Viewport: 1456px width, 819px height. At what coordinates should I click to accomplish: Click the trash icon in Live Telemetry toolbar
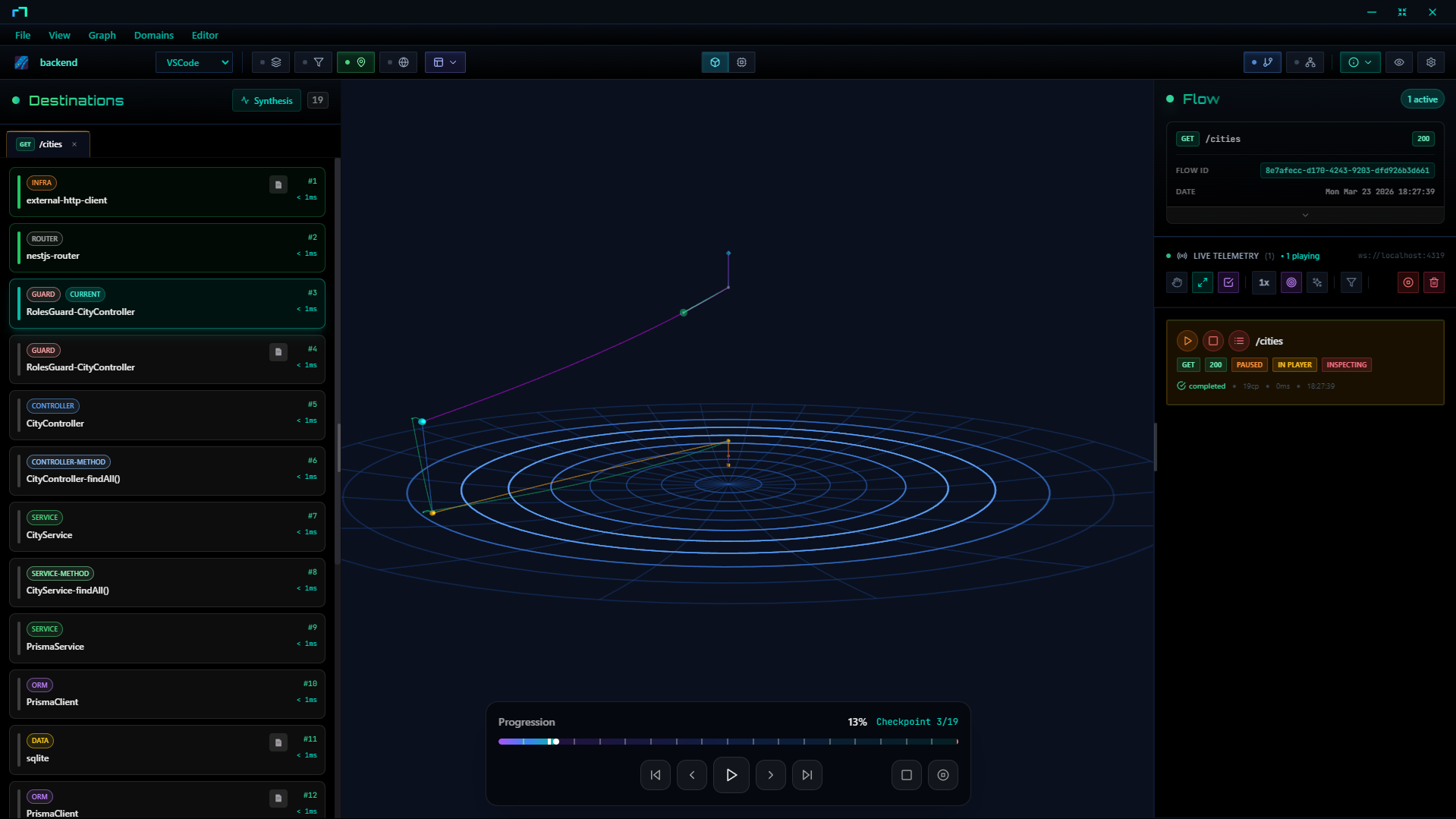click(1433, 282)
